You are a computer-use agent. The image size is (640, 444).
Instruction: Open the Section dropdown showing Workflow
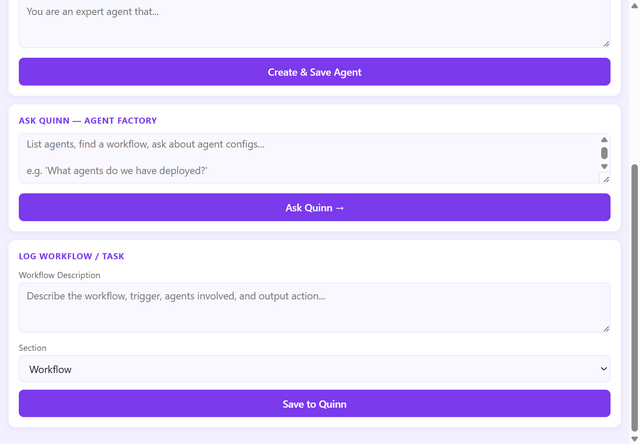coord(314,369)
